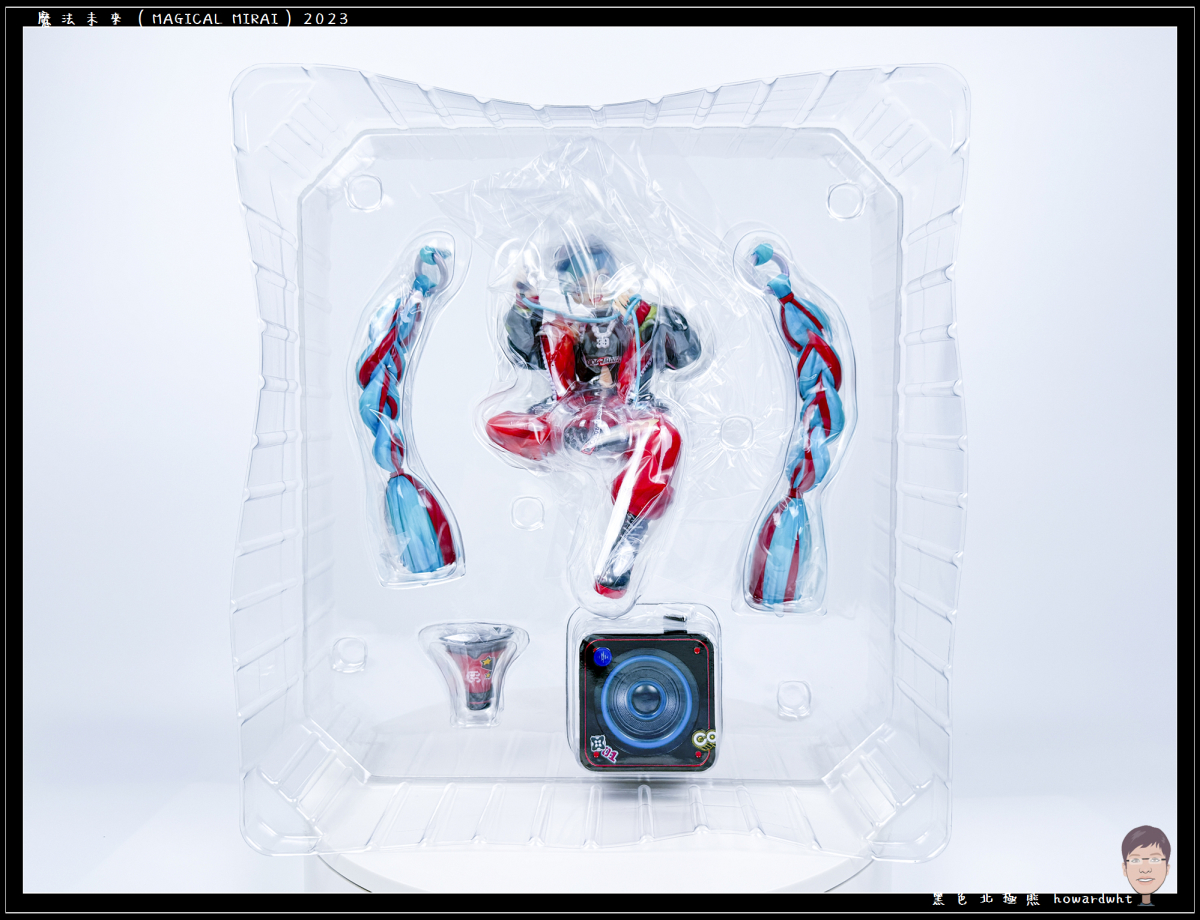Click the Magical Mirai 2023 title text
1200x920 pixels.
coord(193,18)
